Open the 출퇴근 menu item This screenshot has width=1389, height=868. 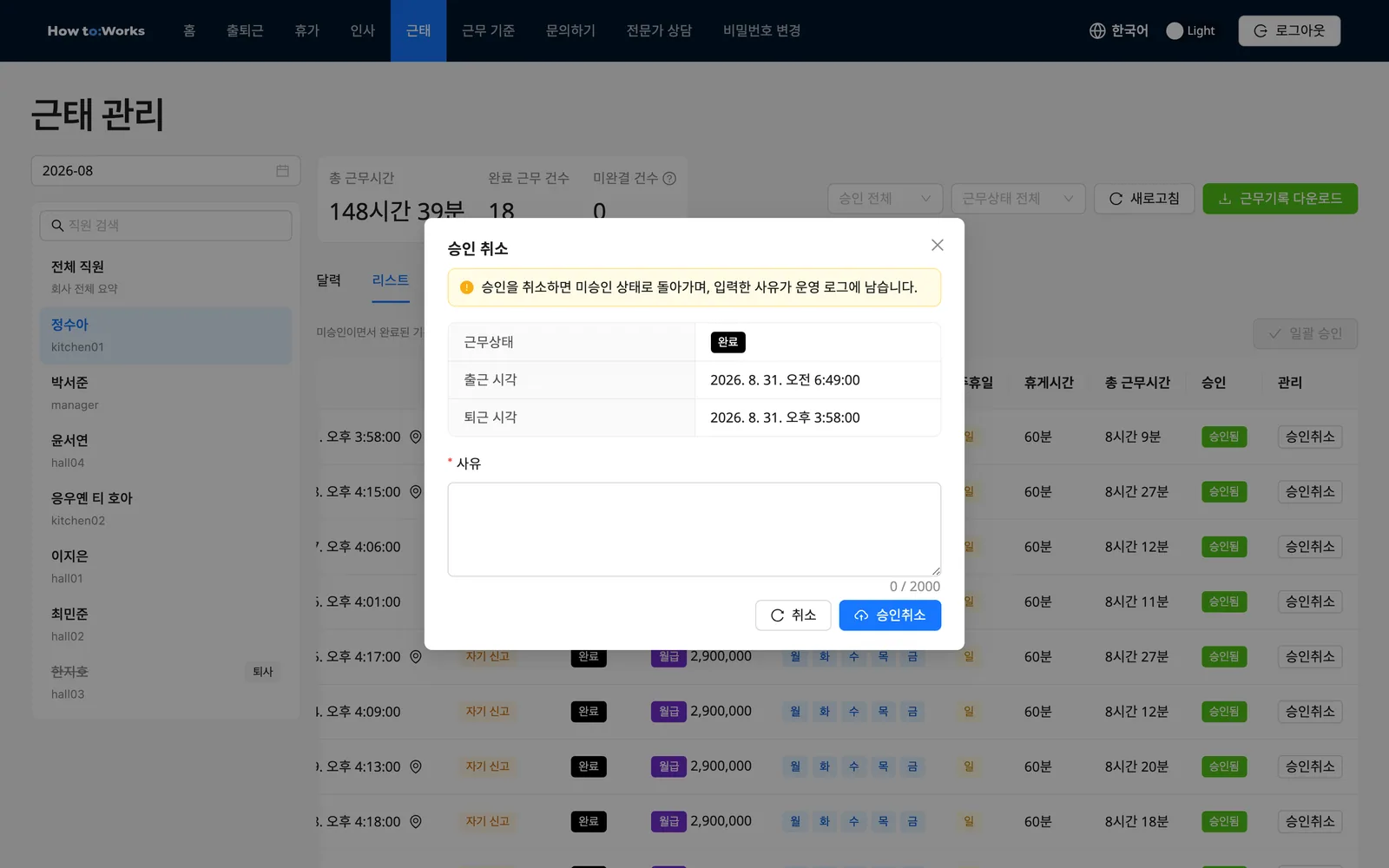tap(245, 30)
